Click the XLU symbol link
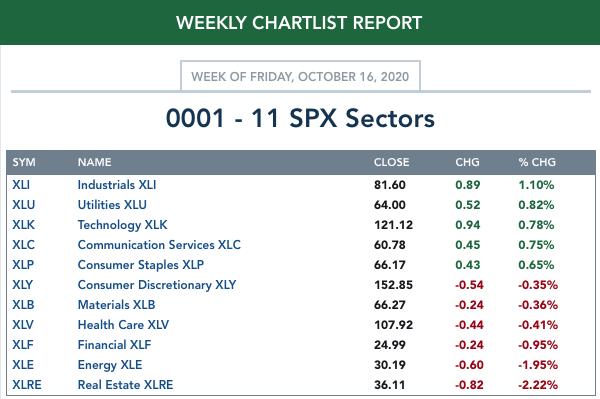This screenshot has height=399, width=600. (23, 205)
